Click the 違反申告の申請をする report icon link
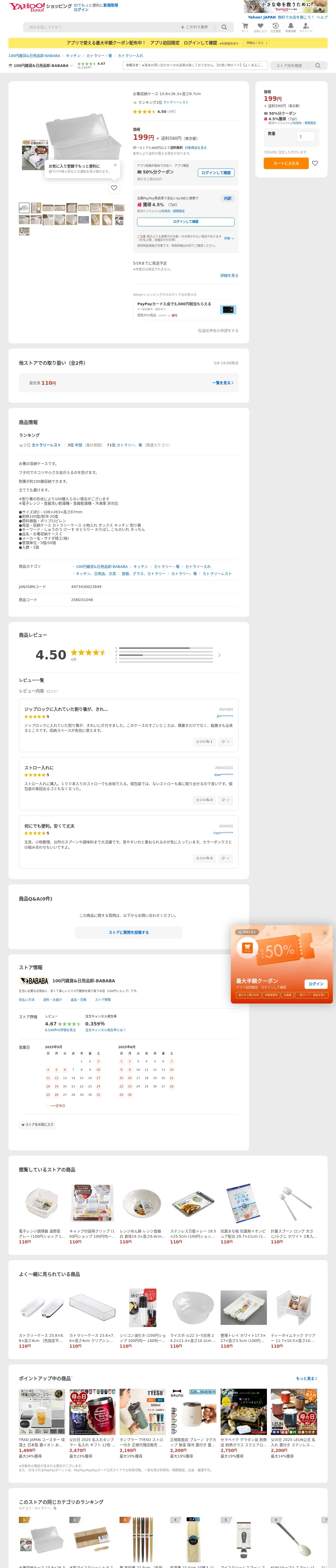This screenshot has height=1568, width=336. click(x=218, y=331)
